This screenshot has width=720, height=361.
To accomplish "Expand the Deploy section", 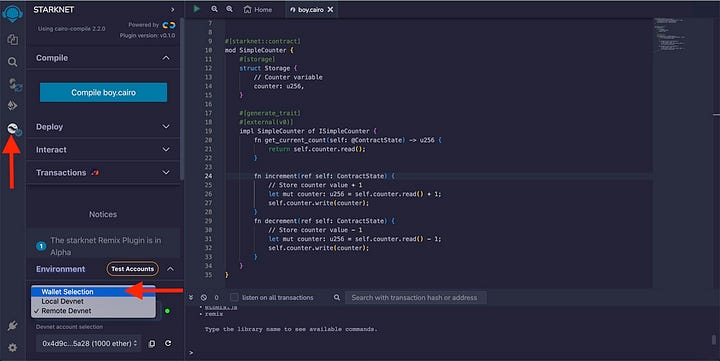I will point(103,127).
